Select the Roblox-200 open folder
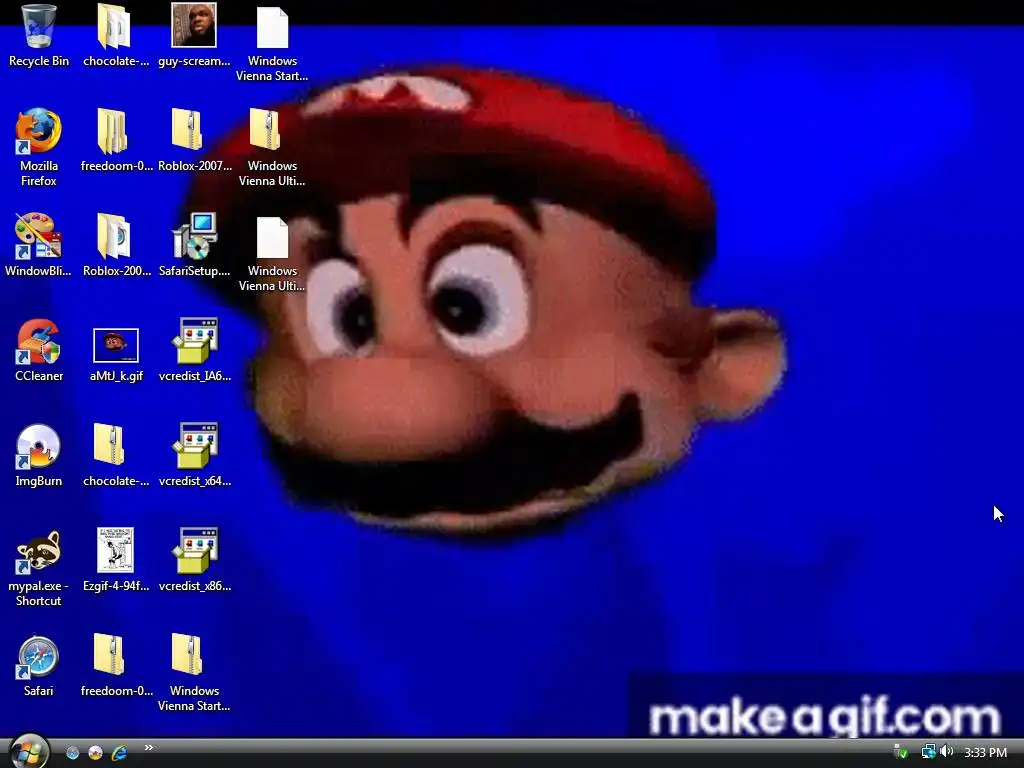This screenshot has height=768, width=1024. 114,236
